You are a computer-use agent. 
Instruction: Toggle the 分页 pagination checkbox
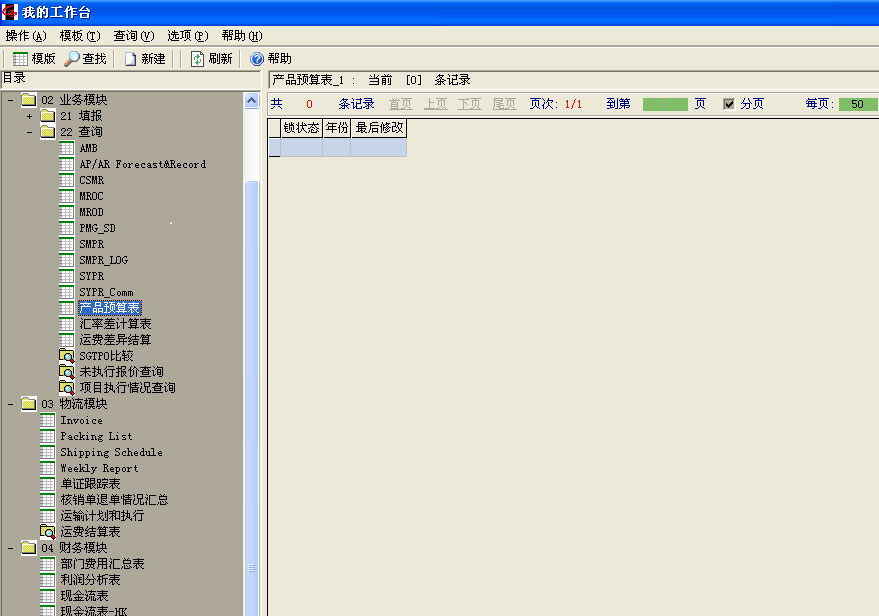(x=729, y=104)
